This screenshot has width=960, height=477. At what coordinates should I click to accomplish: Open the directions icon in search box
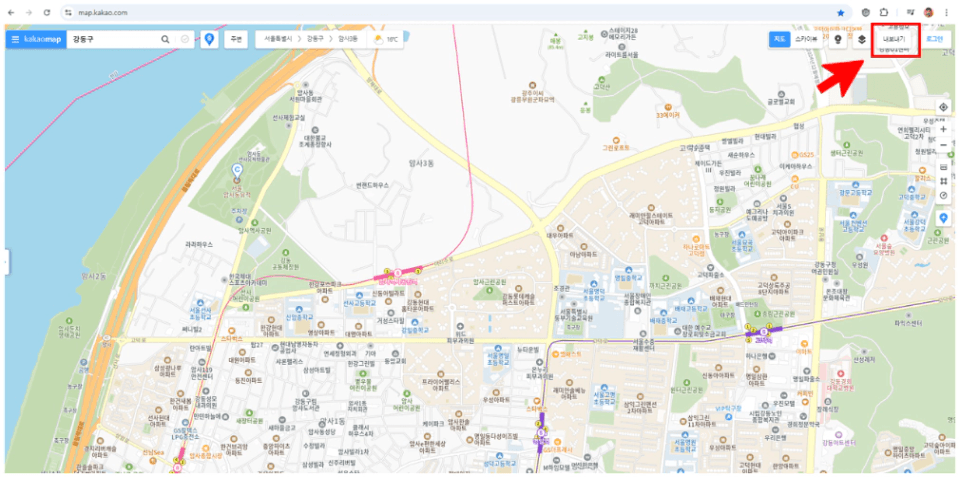pyautogui.click(x=185, y=39)
